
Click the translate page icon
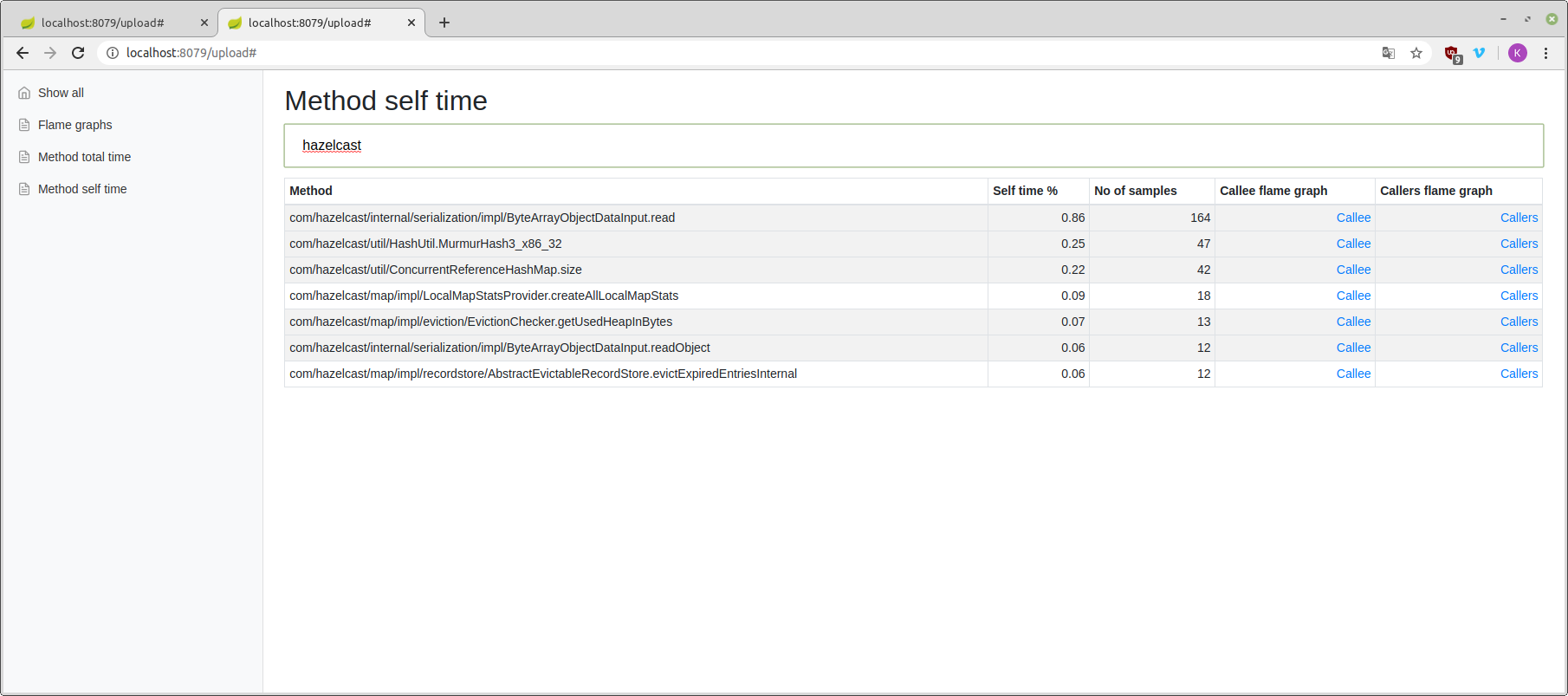pos(1389,53)
